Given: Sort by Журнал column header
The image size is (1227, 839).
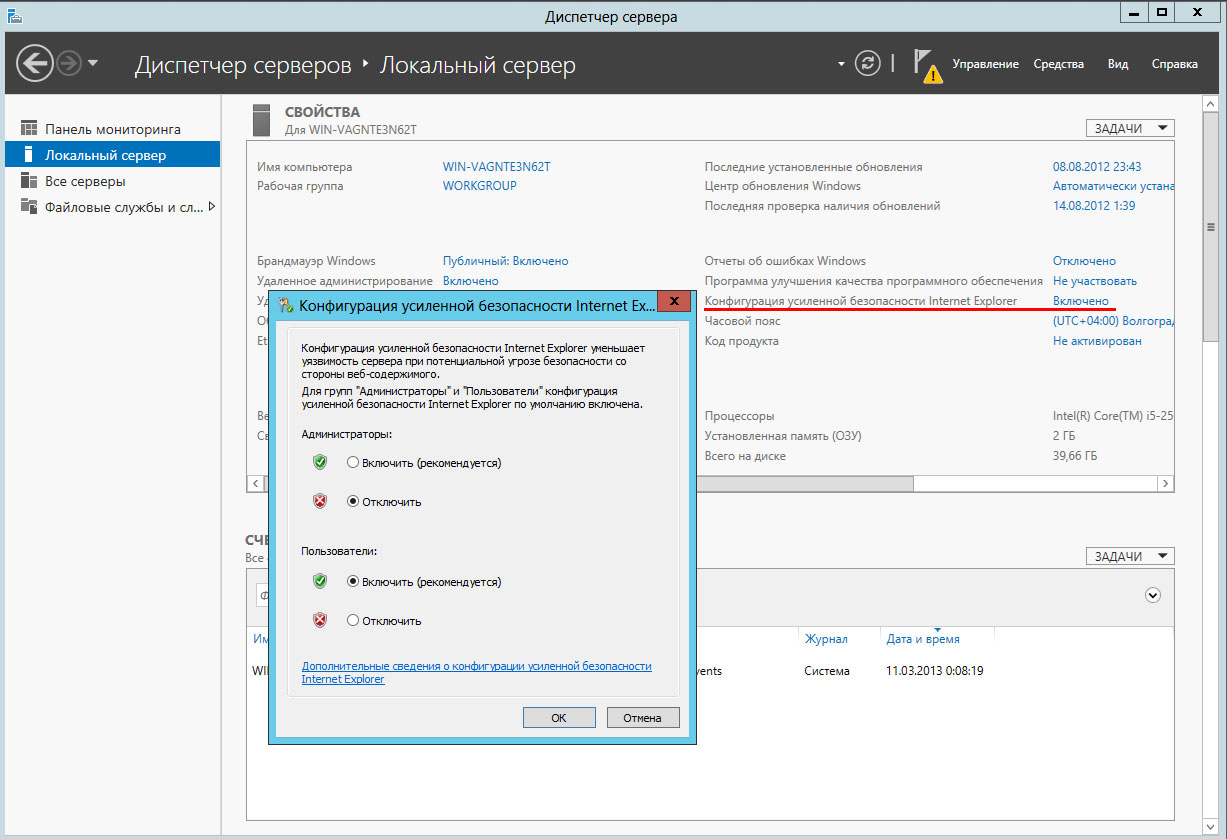Looking at the screenshot, I should (826, 639).
